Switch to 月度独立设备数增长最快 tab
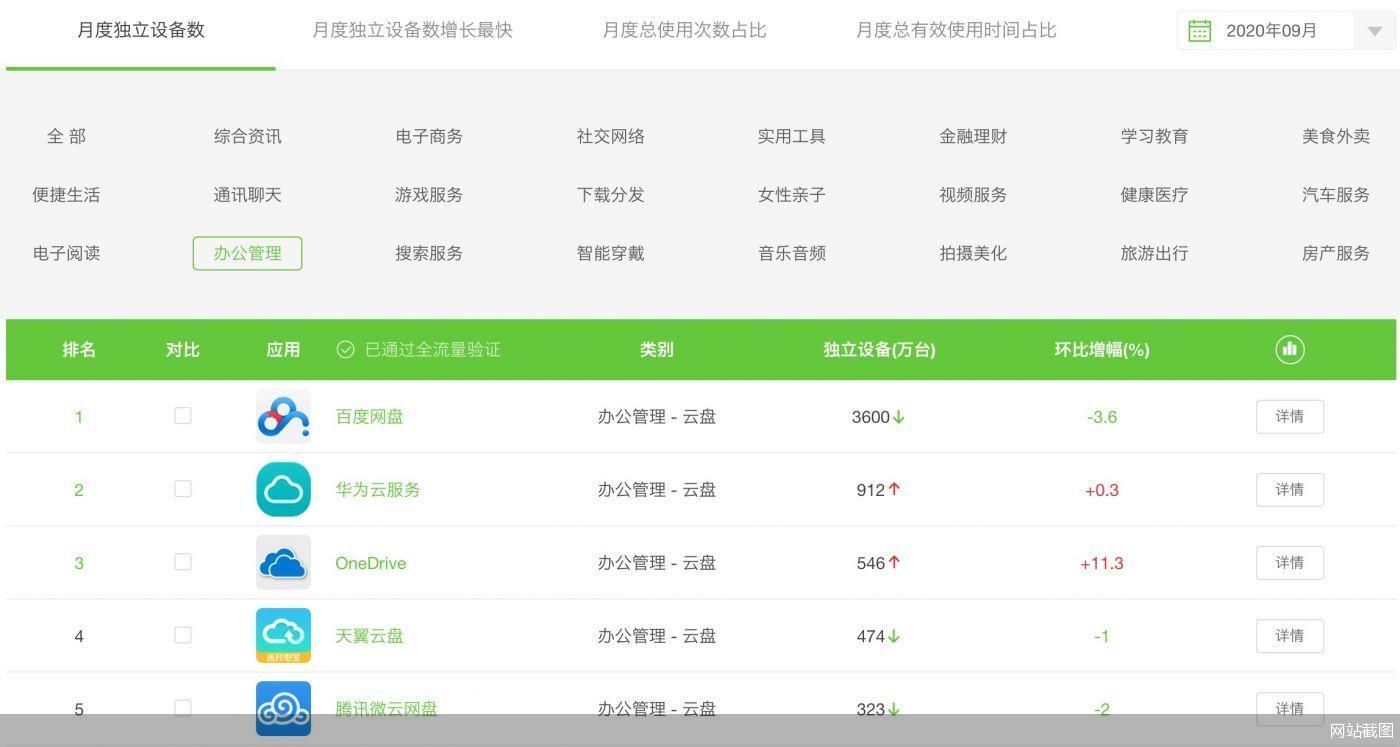The image size is (1400, 747). pyautogui.click(x=412, y=30)
